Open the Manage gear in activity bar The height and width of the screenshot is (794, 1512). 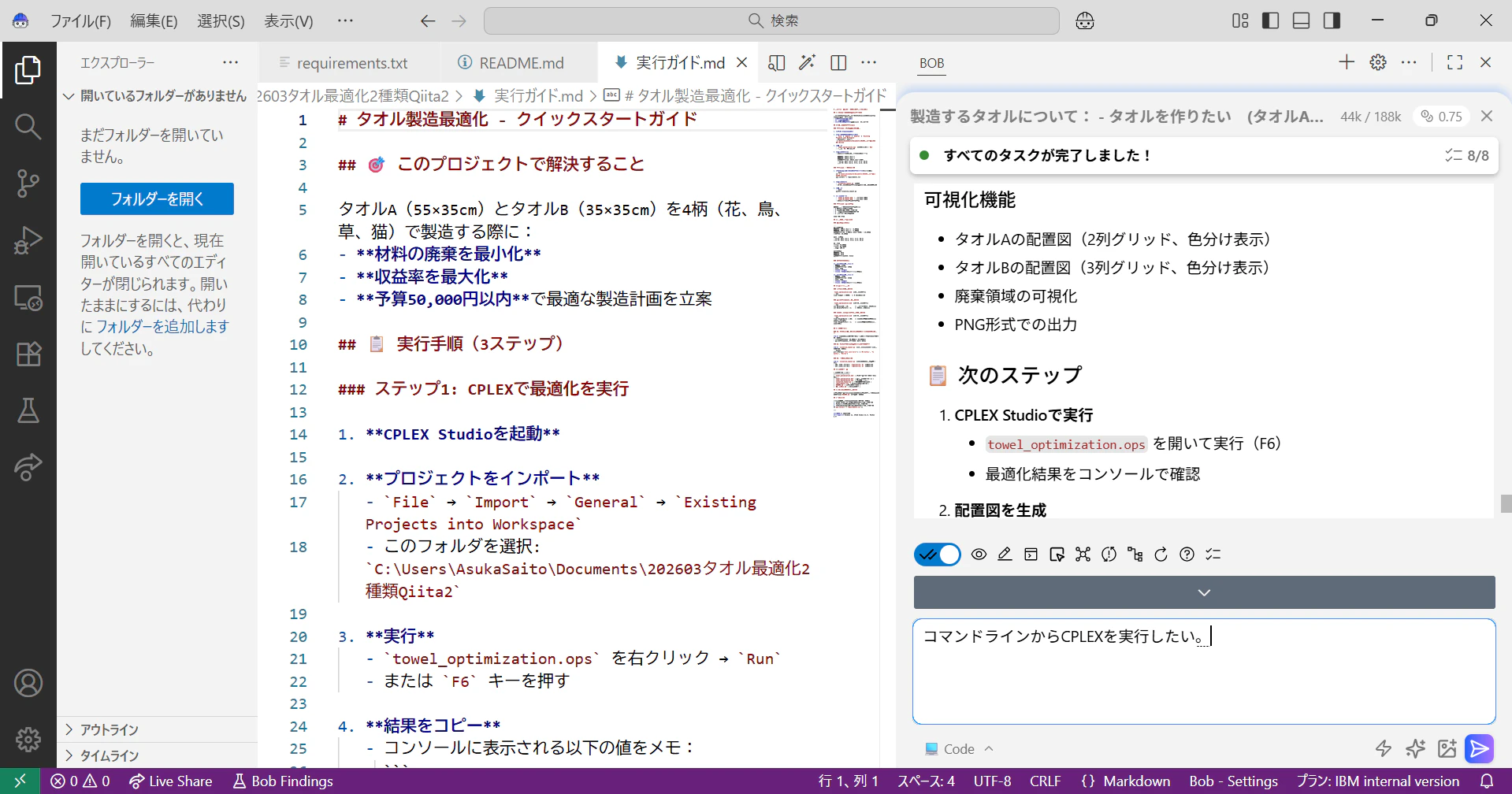[x=28, y=740]
